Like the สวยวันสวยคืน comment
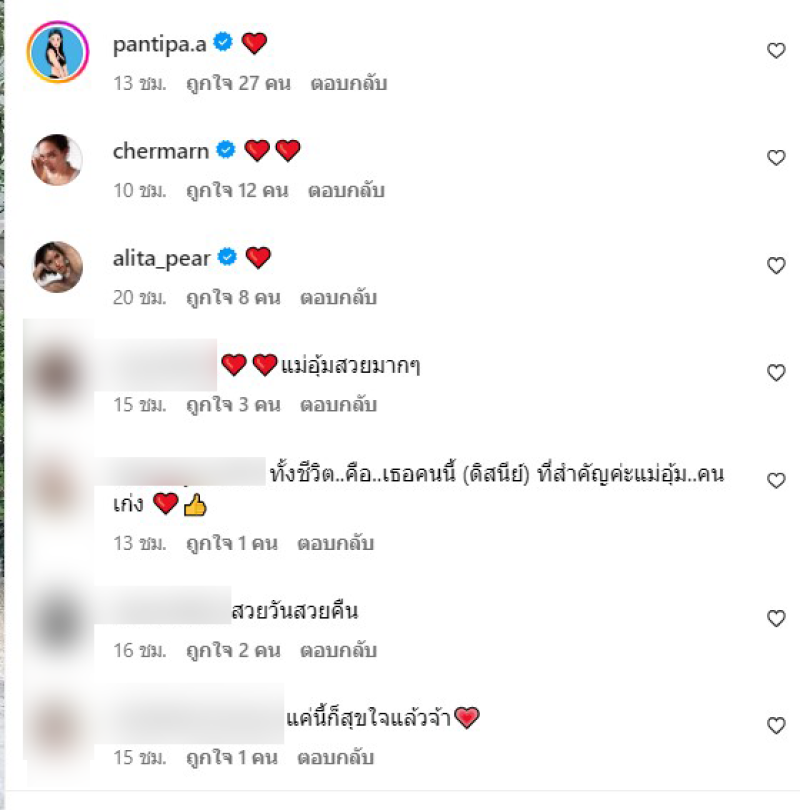The height and width of the screenshot is (810, 800). (x=776, y=618)
